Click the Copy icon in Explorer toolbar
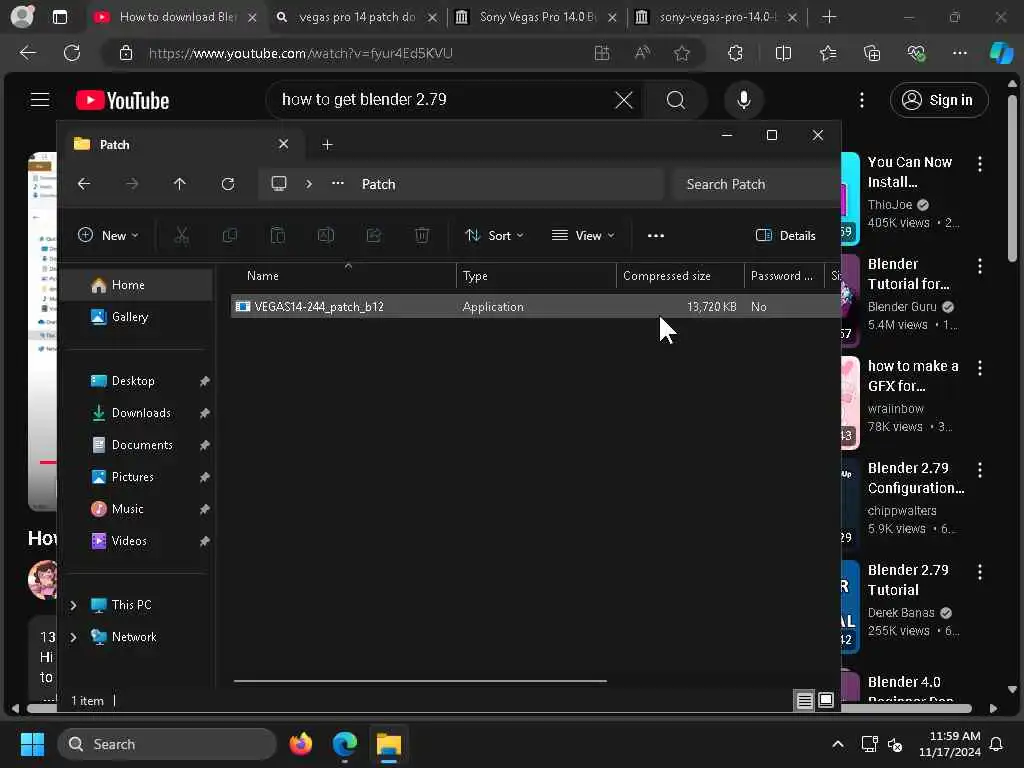 [230, 235]
